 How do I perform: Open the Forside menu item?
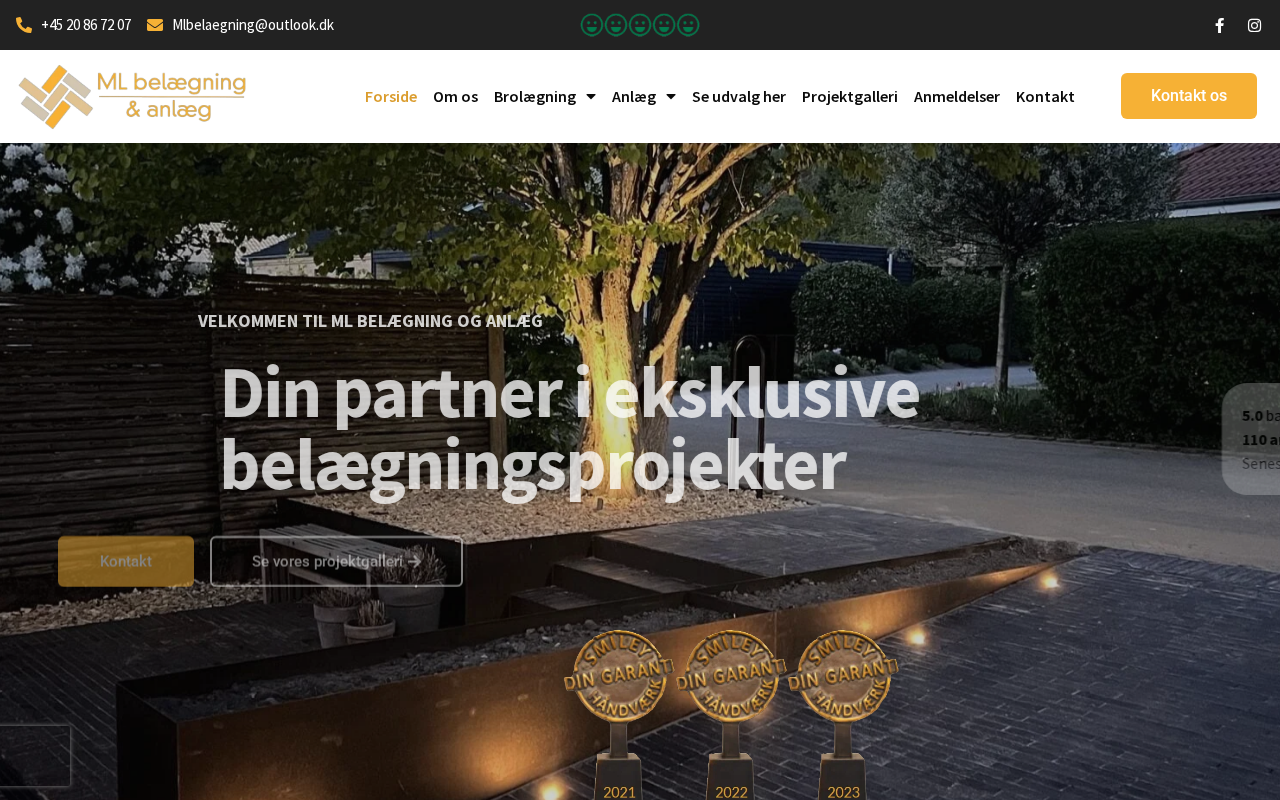(391, 96)
